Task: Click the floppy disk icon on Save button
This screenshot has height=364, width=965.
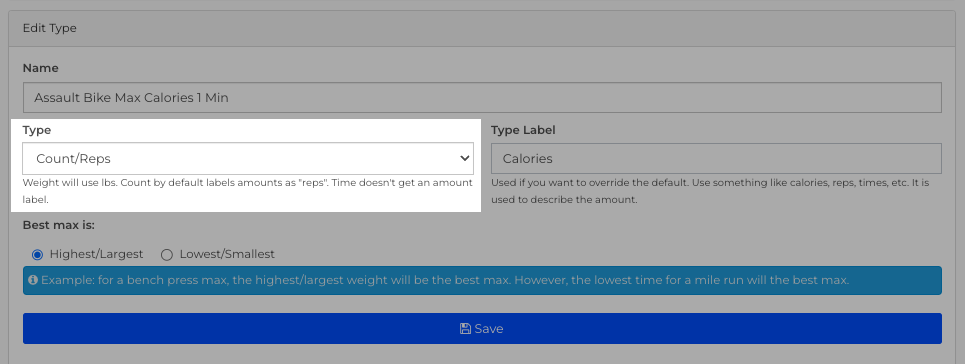Action: point(465,329)
